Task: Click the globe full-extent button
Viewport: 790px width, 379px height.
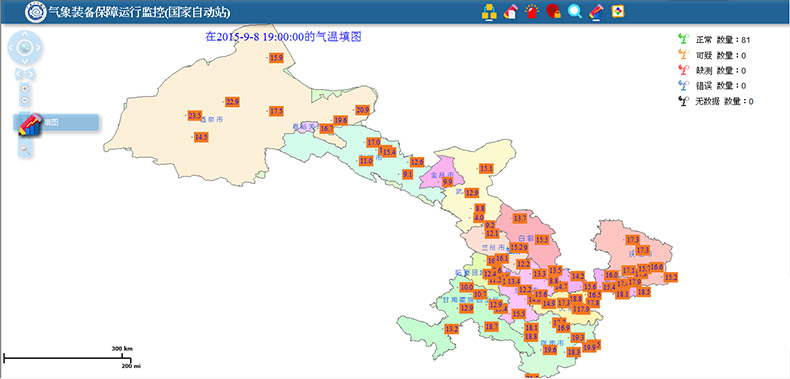Action: [x=24, y=48]
